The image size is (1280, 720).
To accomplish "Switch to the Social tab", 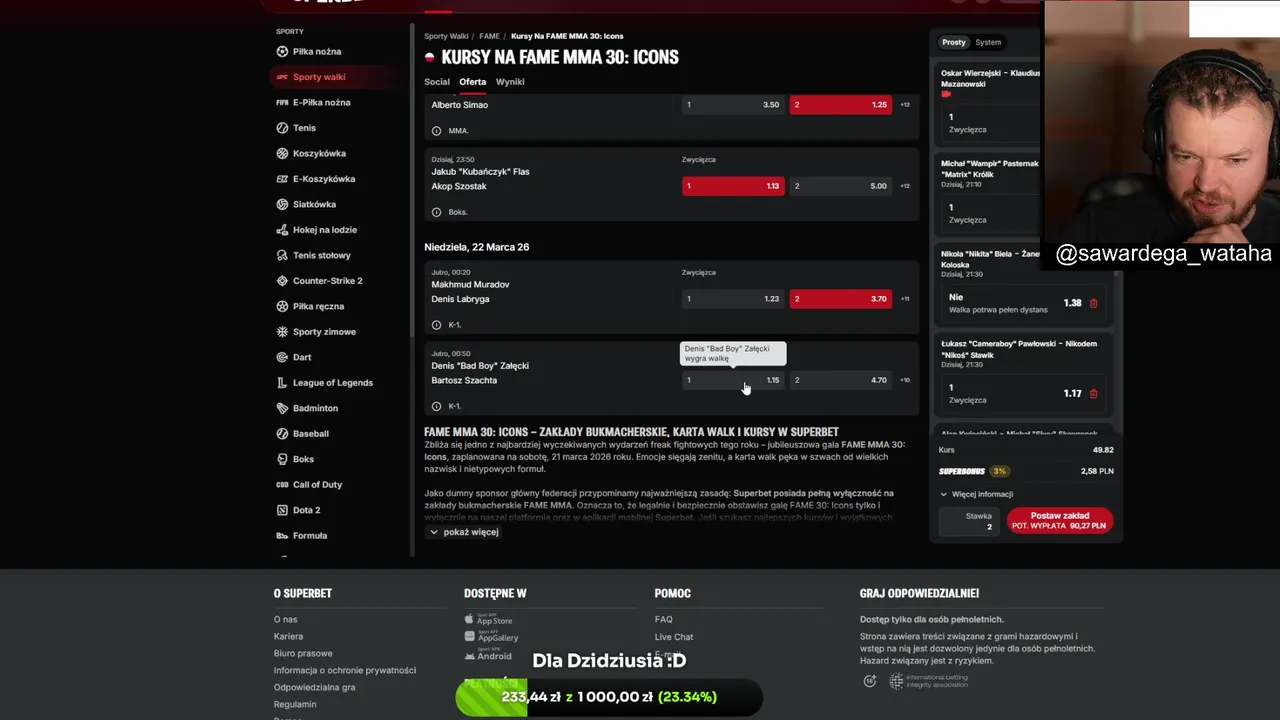I will click(x=437, y=82).
